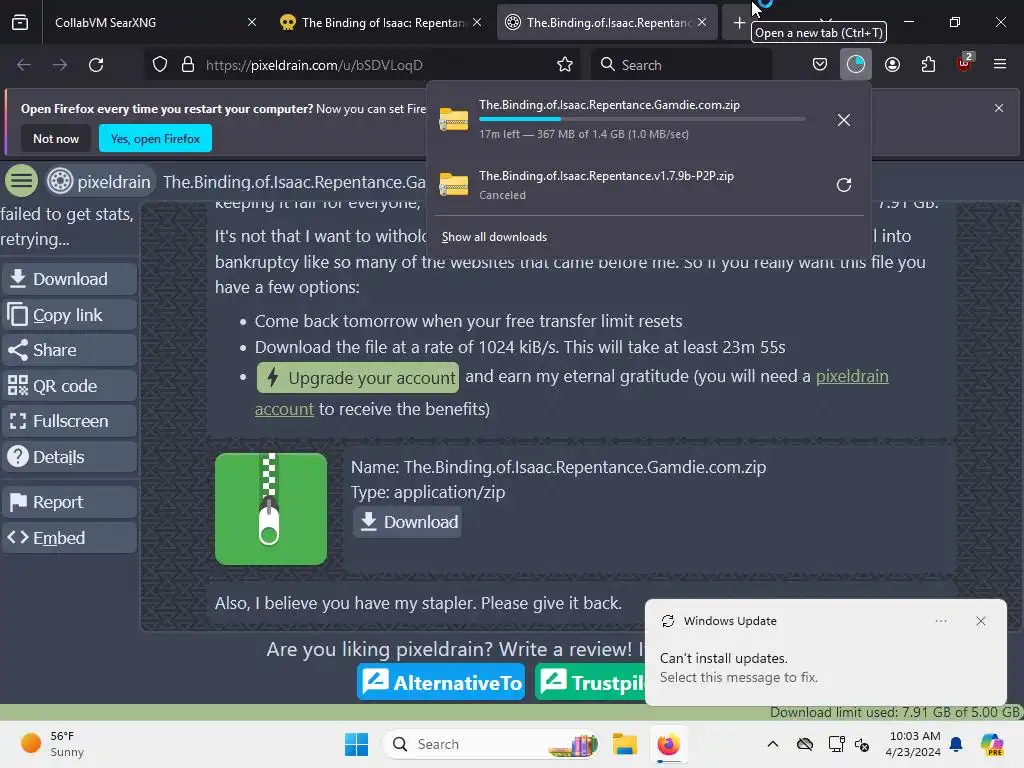This screenshot has width=1024, height=768.
Task: Click Download in pixeldrain sidebar
Action: 70,279
